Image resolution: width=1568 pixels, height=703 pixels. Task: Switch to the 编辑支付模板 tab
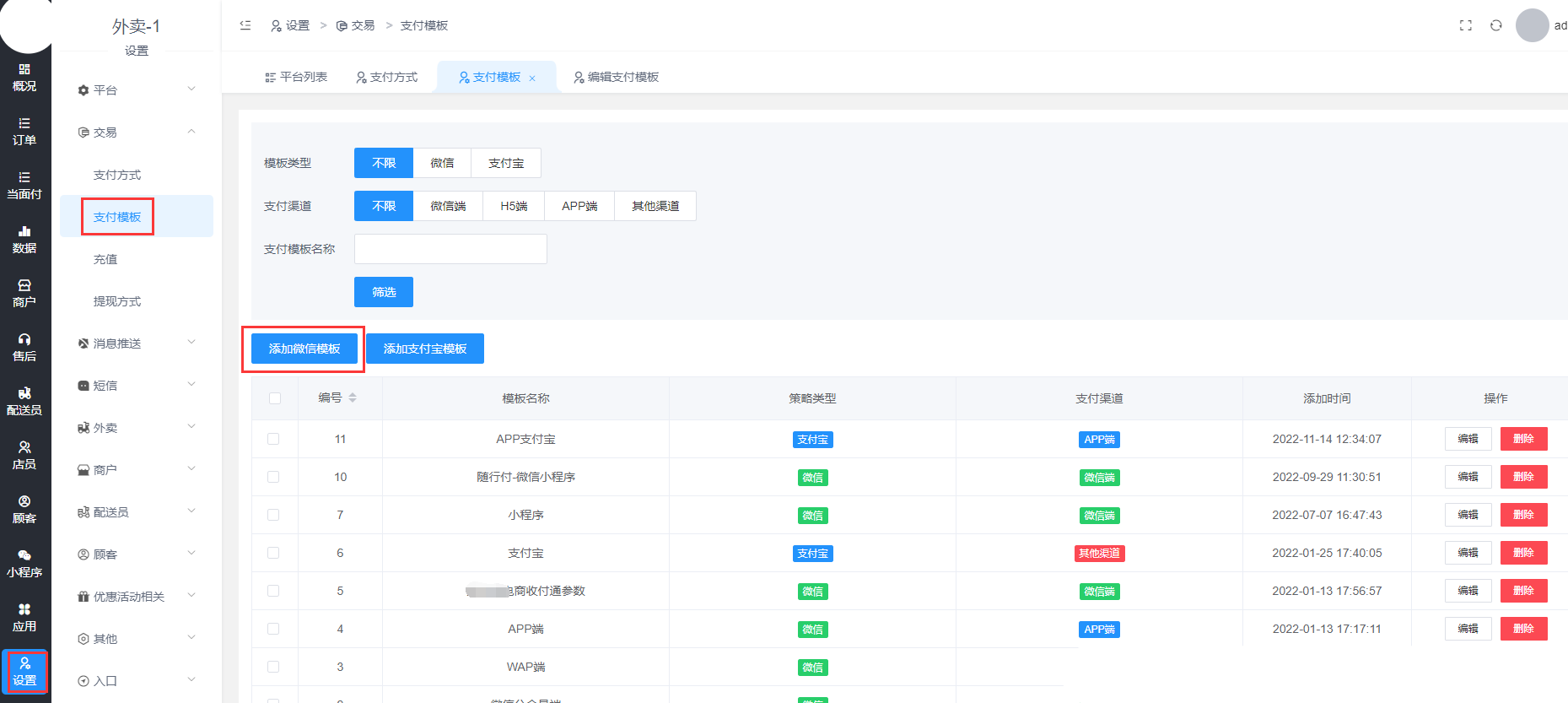click(x=617, y=77)
